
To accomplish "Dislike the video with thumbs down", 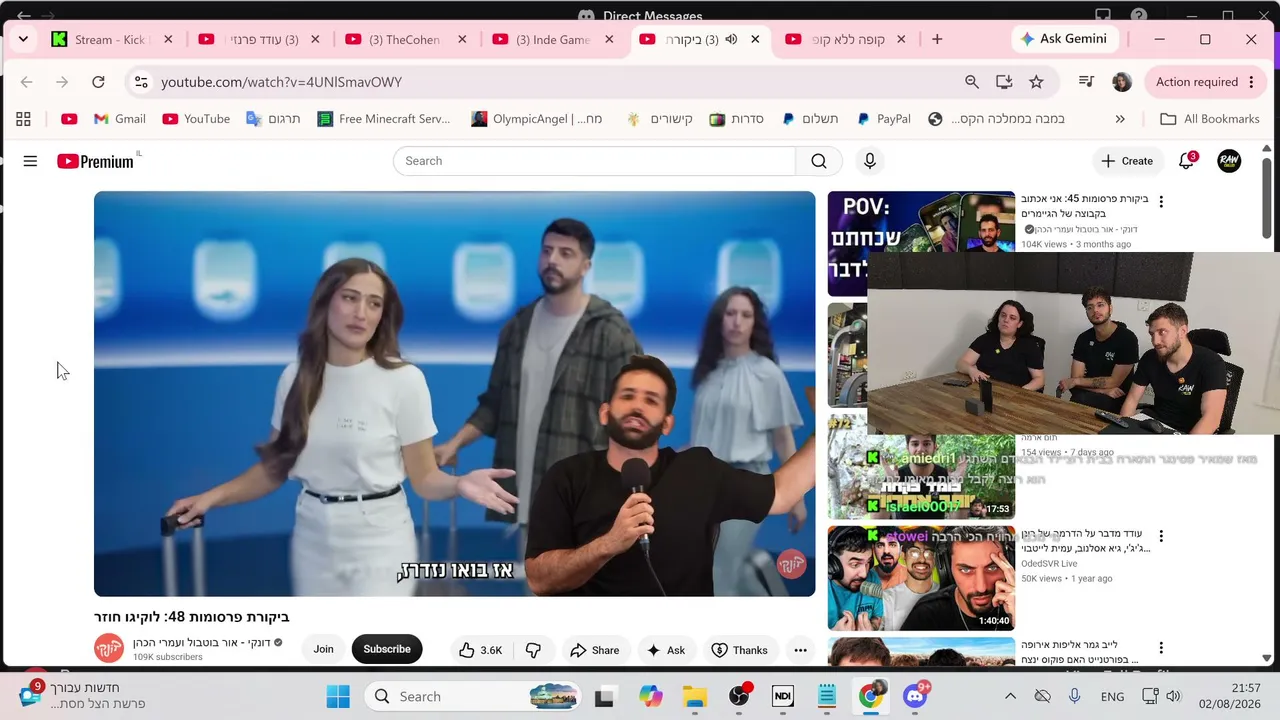I will (x=533, y=650).
